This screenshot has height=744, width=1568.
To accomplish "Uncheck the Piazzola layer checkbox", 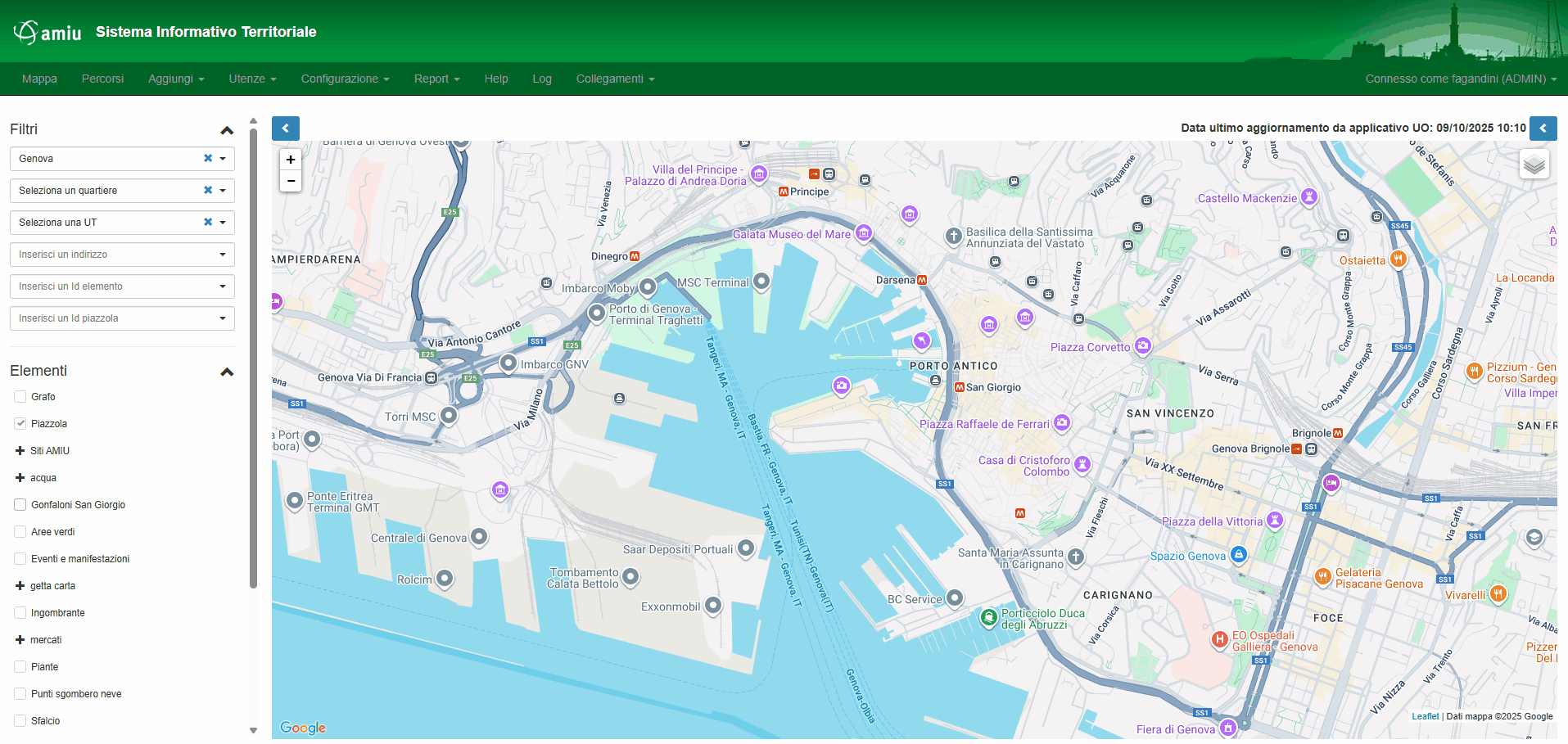I will [x=20, y=424].
